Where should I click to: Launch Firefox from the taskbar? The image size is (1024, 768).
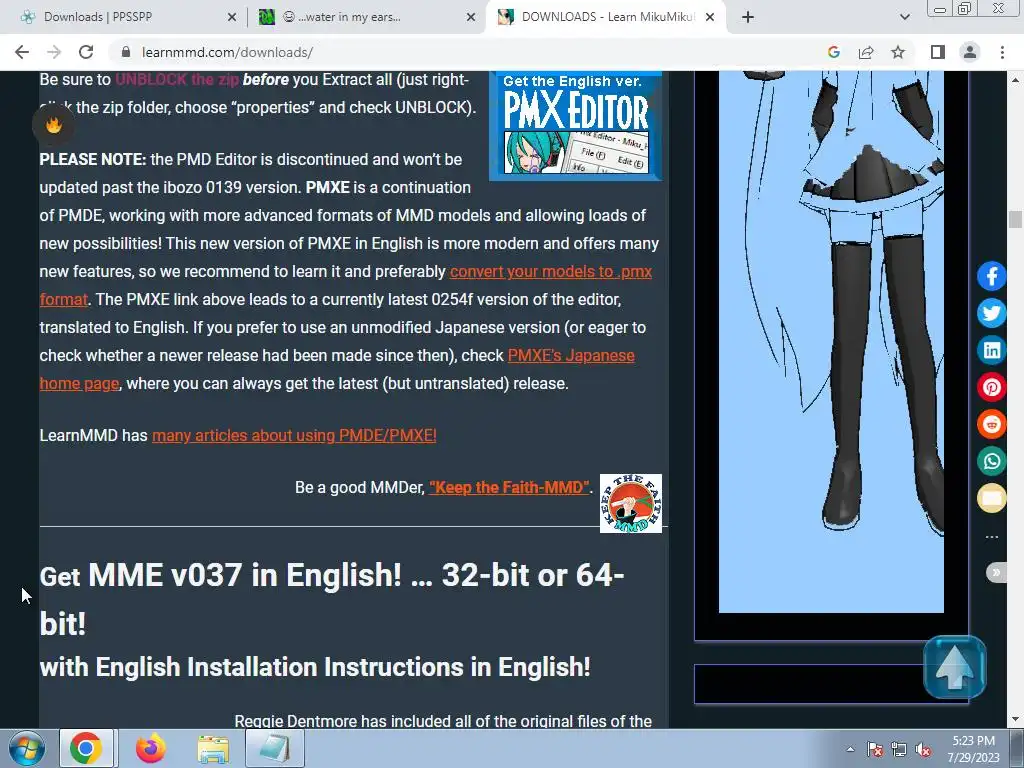pyautogui.click(x=151, y=748)
